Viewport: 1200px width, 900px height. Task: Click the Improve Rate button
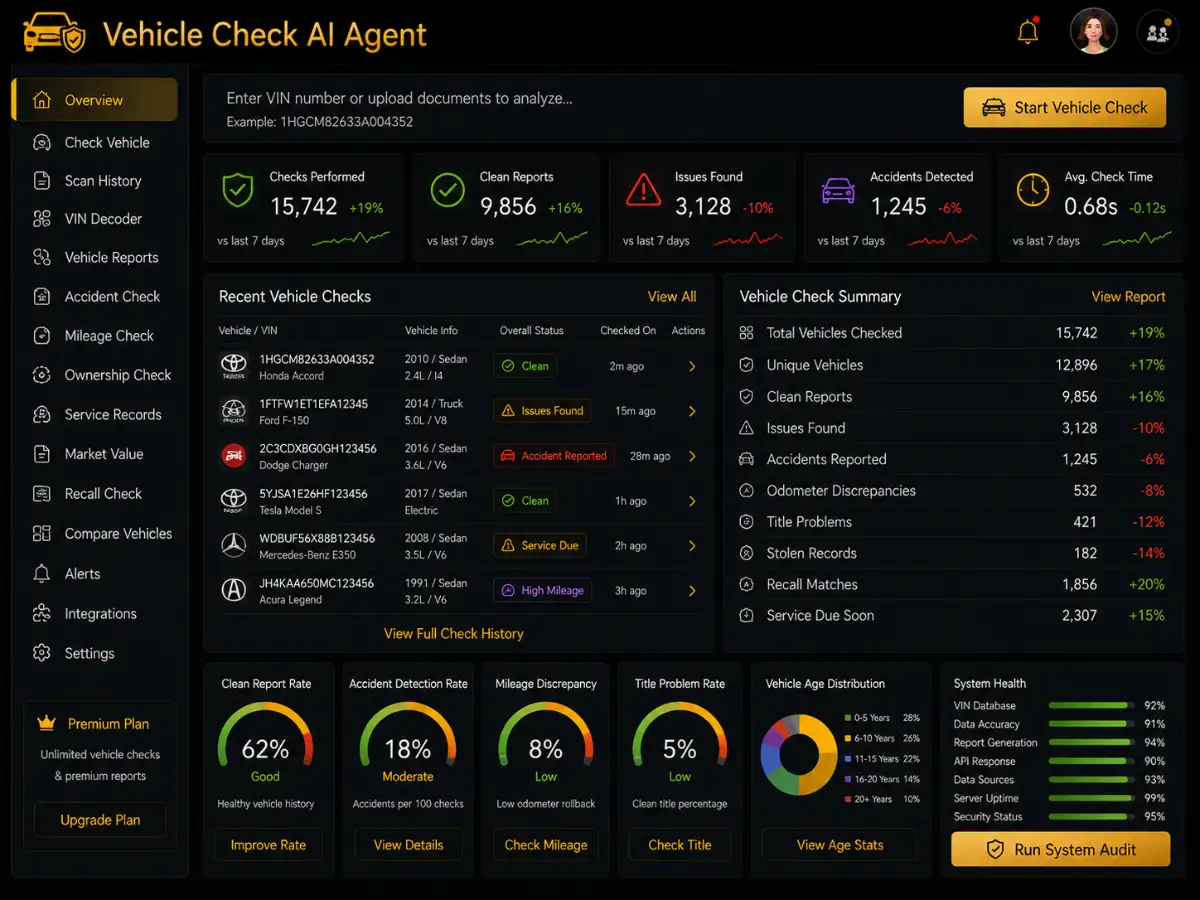coord(268,845)
